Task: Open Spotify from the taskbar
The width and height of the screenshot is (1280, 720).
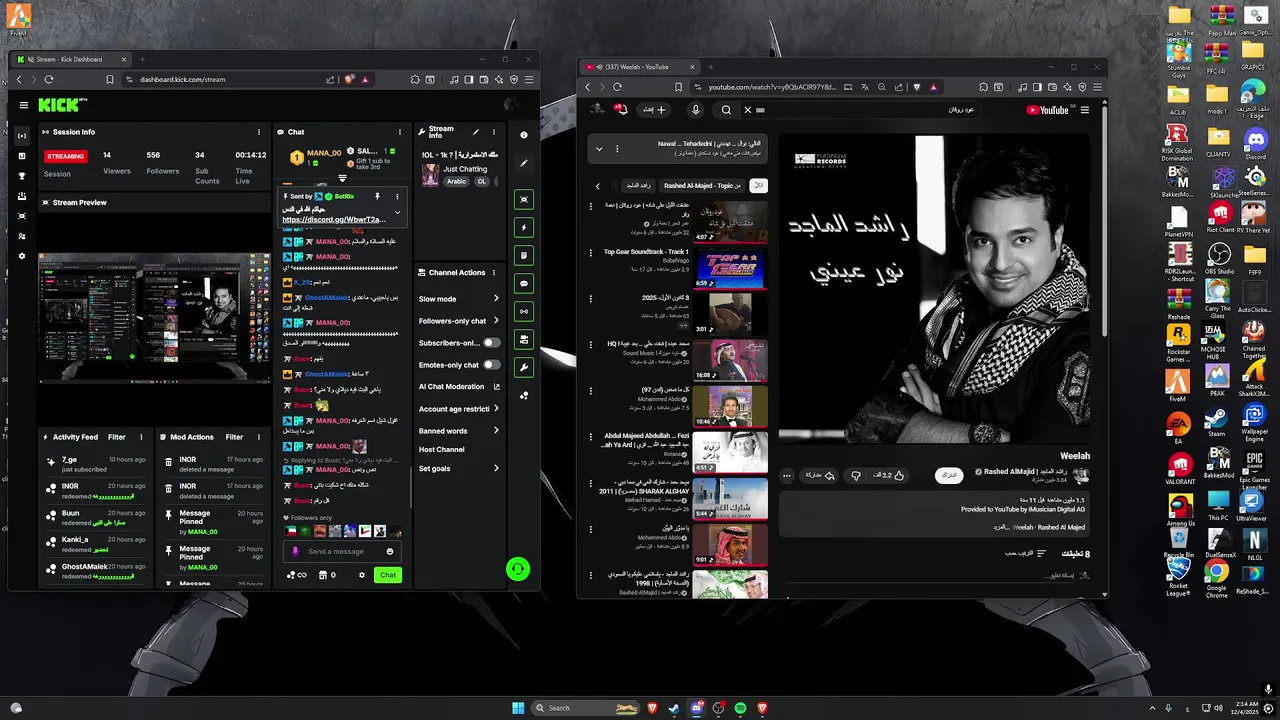Action: click(x=740, y=708)
